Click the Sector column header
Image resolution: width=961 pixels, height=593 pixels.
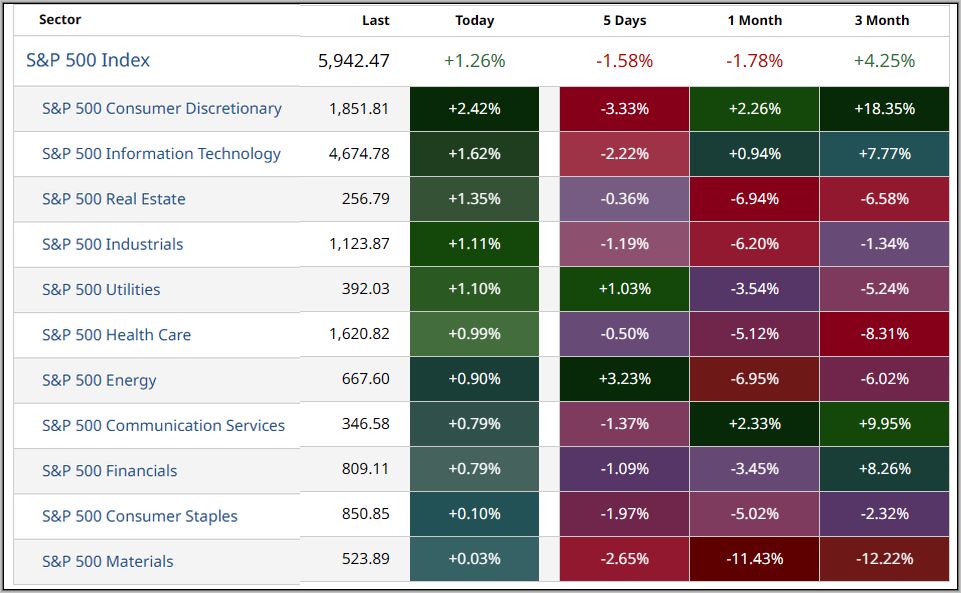point(60,20)
